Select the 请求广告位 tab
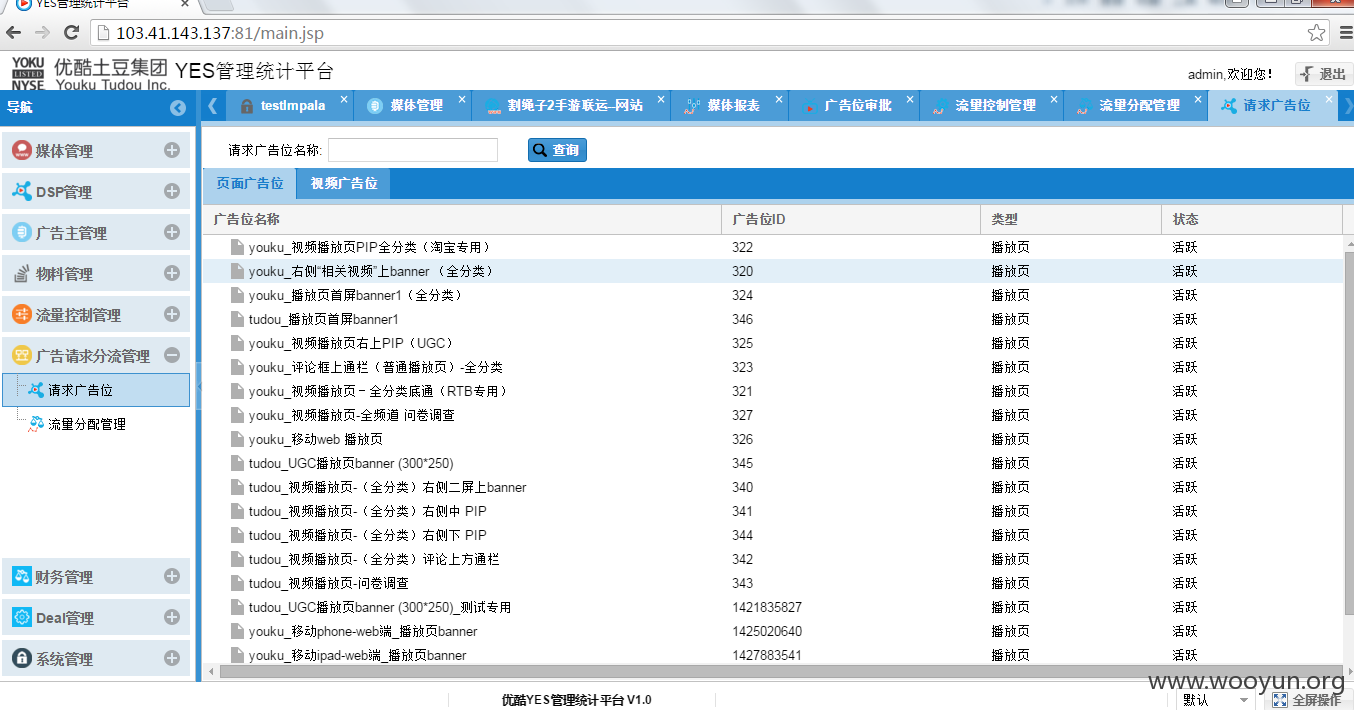Image resolution: width=1354 pixels, height=710 pixels. click(x=1272, y=106)
